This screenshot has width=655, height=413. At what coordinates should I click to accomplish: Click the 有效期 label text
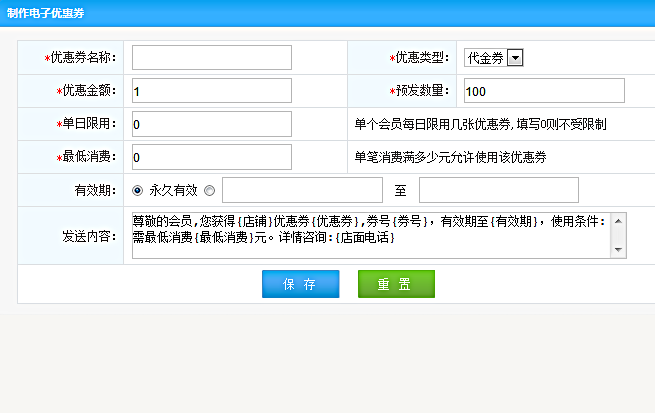(95, 190)
